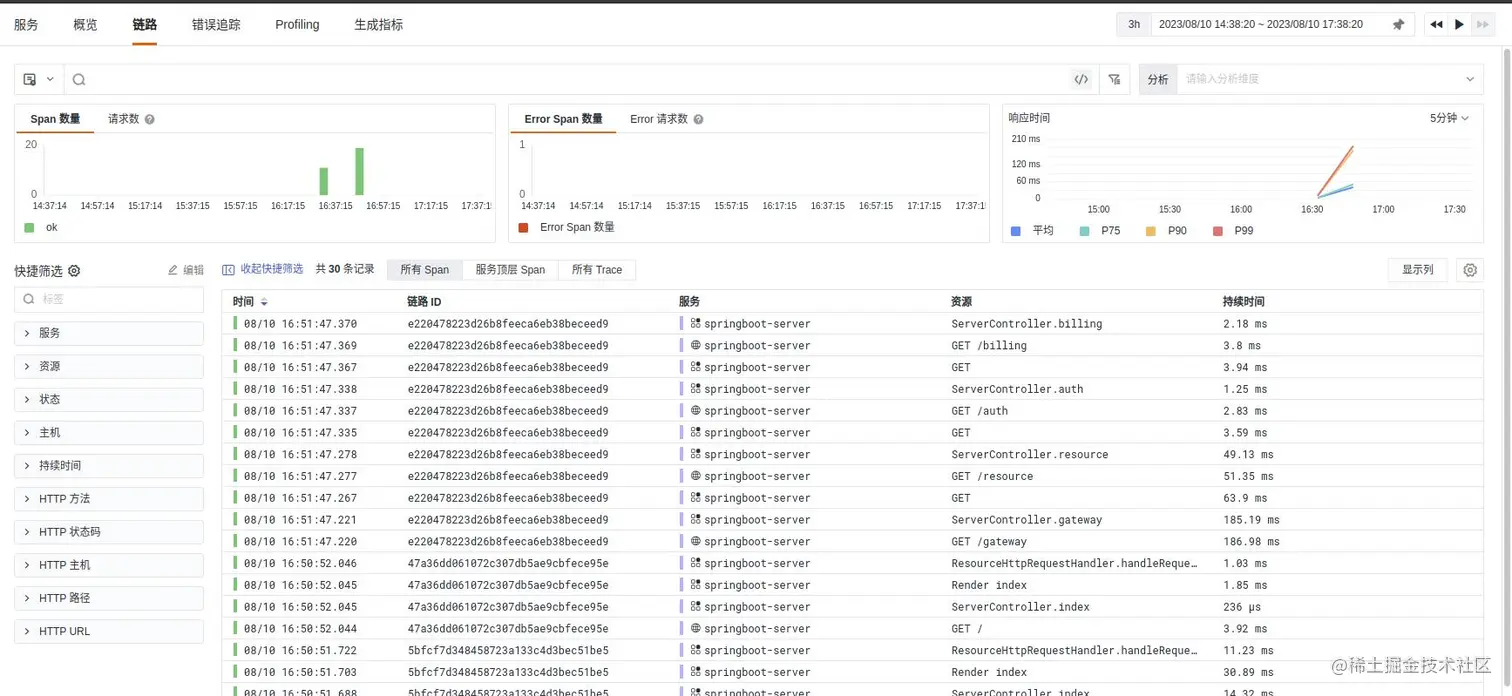Expand the 状态 filter group

109,399
